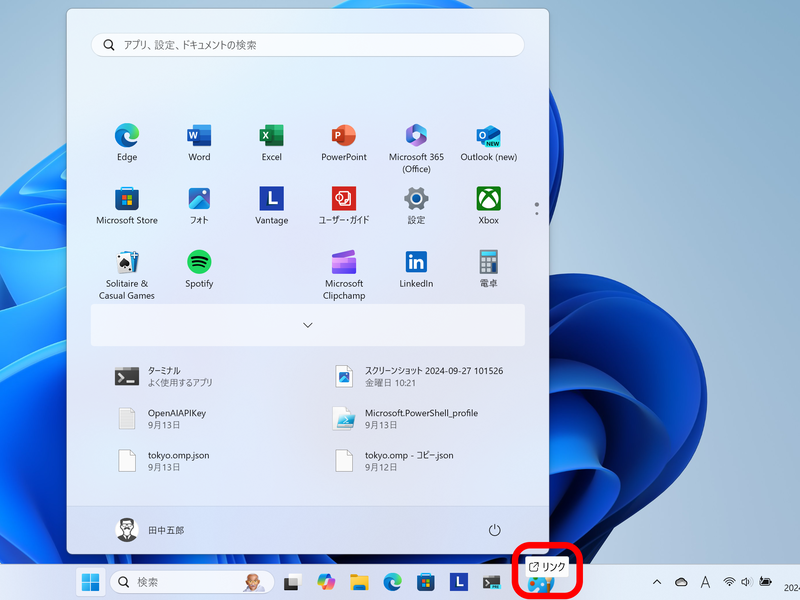Toggle the IME input mode A indicator
The height and width of the screenshot is (600, 800).
click(x=705, y=582)
